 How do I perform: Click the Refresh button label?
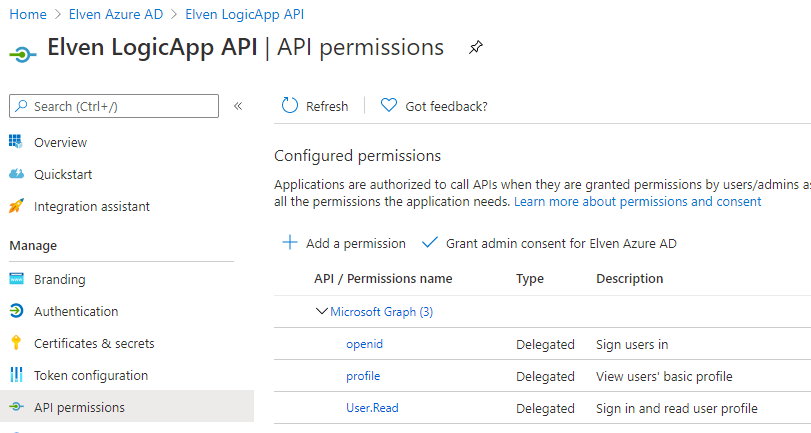pyautogui.click(x=327, y=106)
